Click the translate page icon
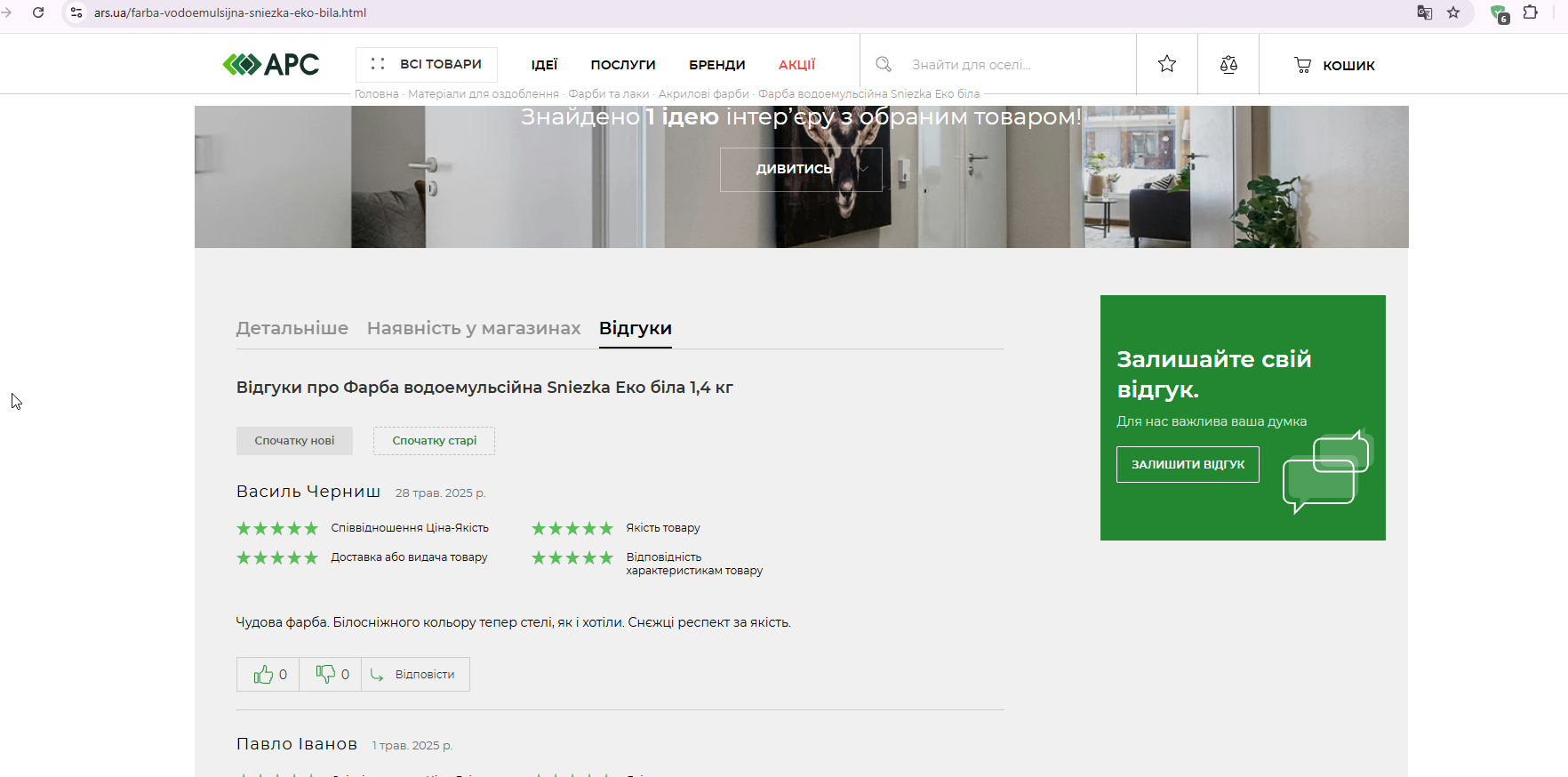Image resolution: width=1568 pixels, height=777 pixels. [x=1425, y=12]
